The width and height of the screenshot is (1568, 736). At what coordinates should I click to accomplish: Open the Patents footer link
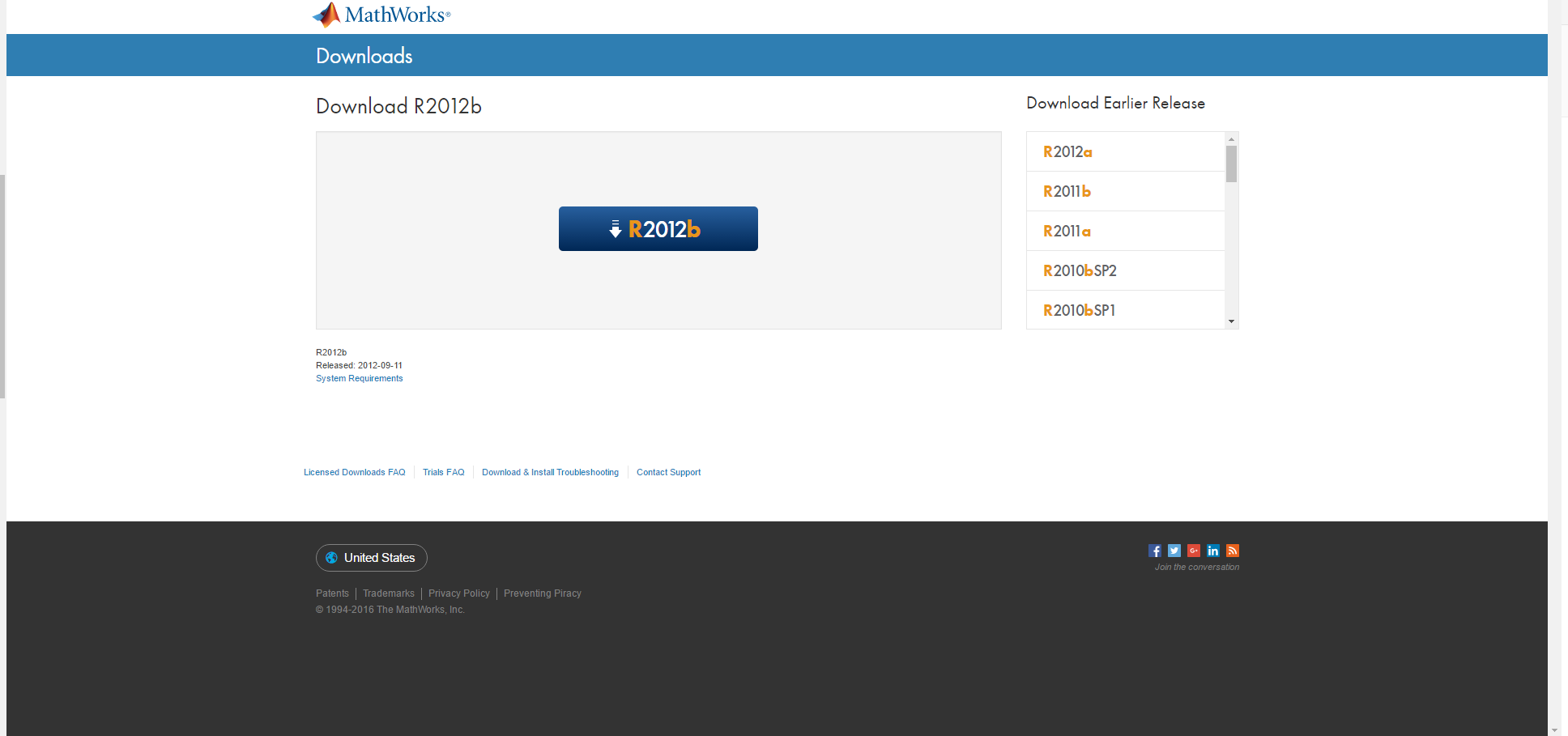332,593
